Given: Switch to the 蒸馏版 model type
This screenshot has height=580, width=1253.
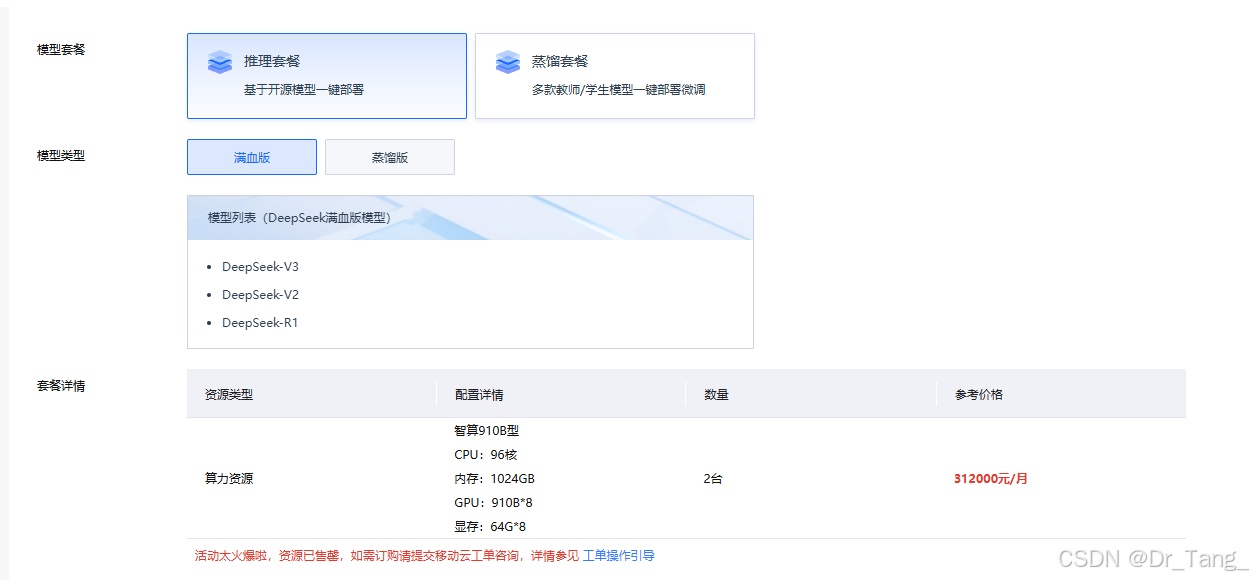Looking at the screenshot, I should [390, 157].
